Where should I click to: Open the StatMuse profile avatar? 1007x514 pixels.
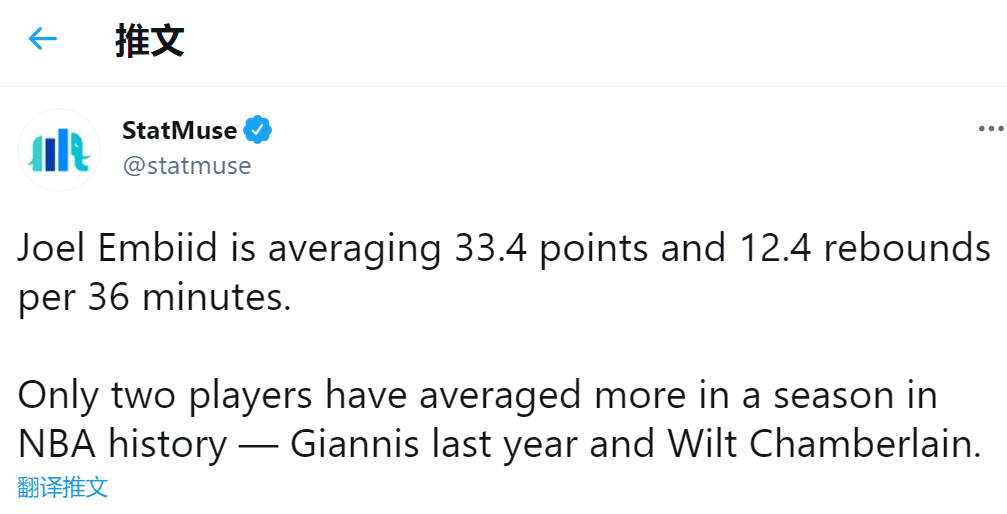(58, 150)
